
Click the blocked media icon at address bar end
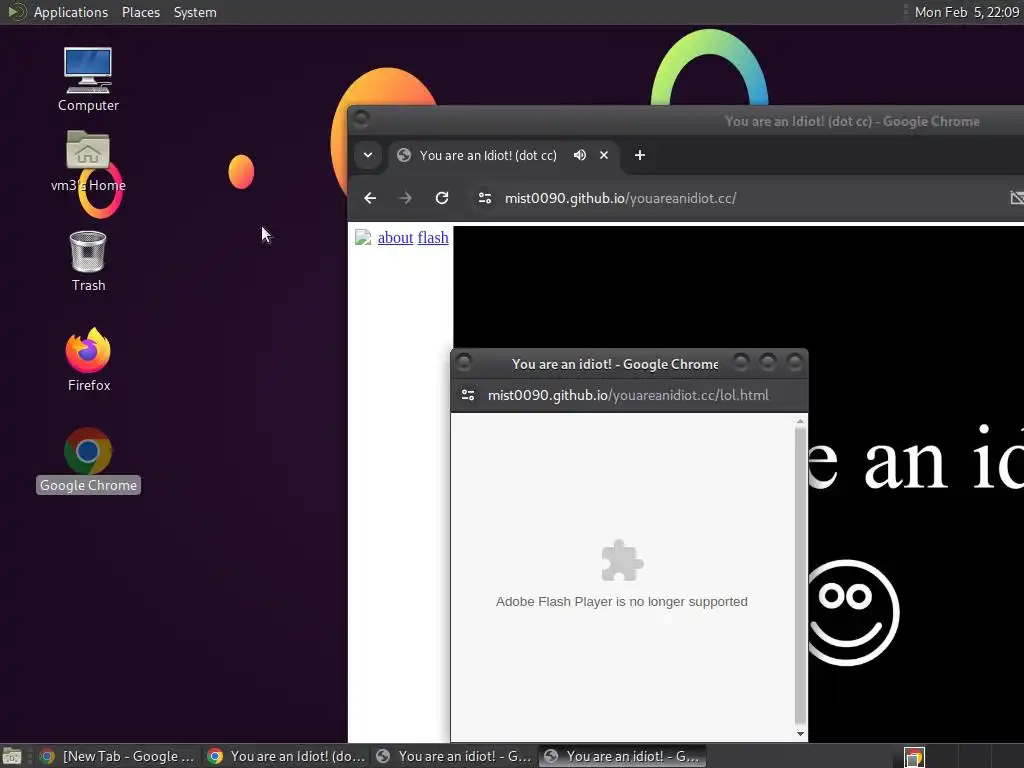(1017, 198)
